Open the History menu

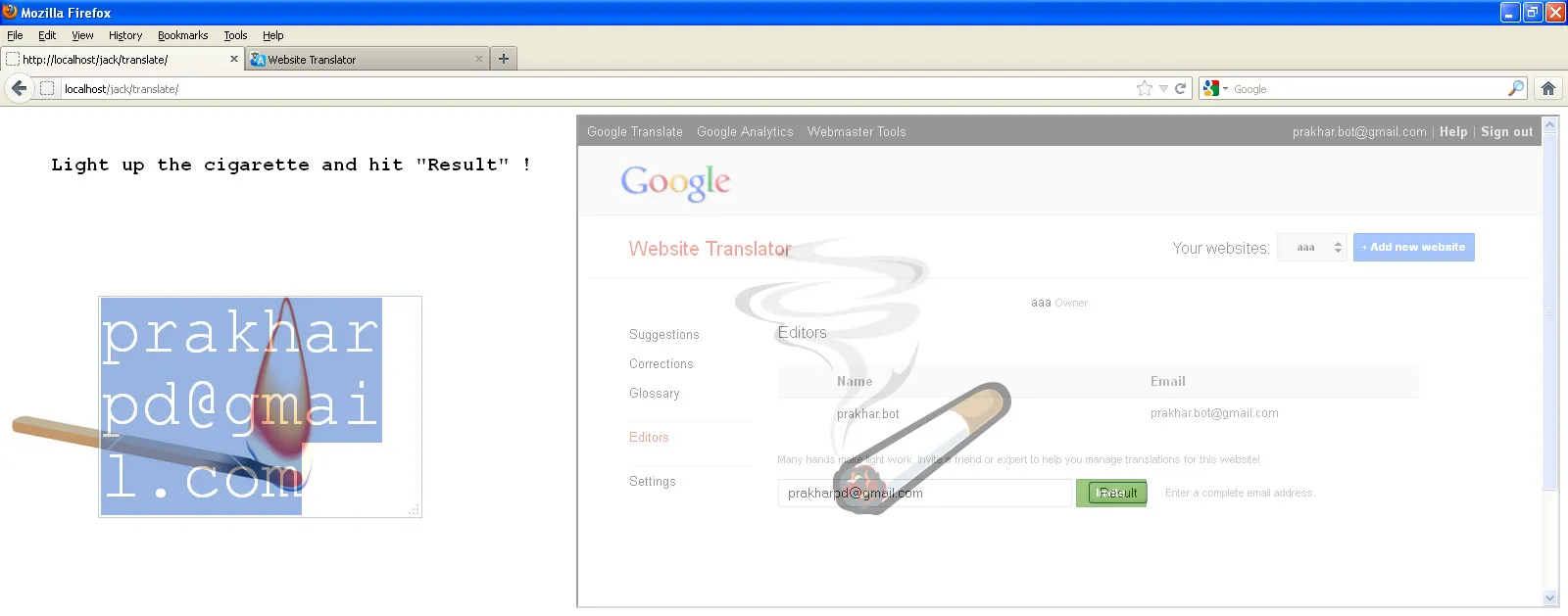[x=125, y=35]
